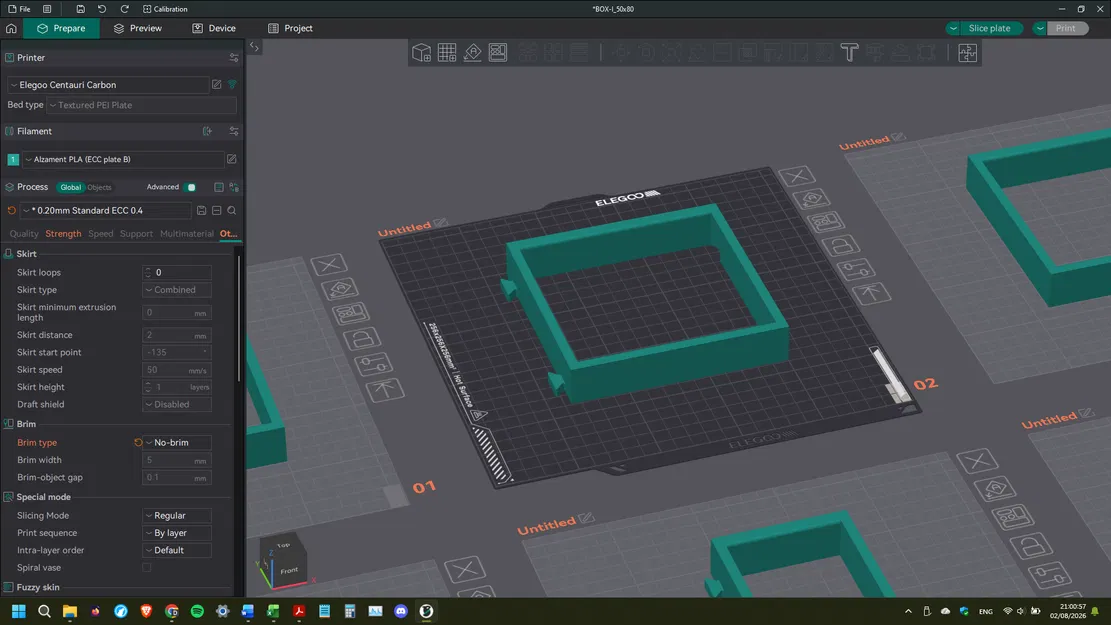Open Alzament PLA filament dropdown
Image resolution: width=1111 pixels, height=625 pixels.
point(124,159)
